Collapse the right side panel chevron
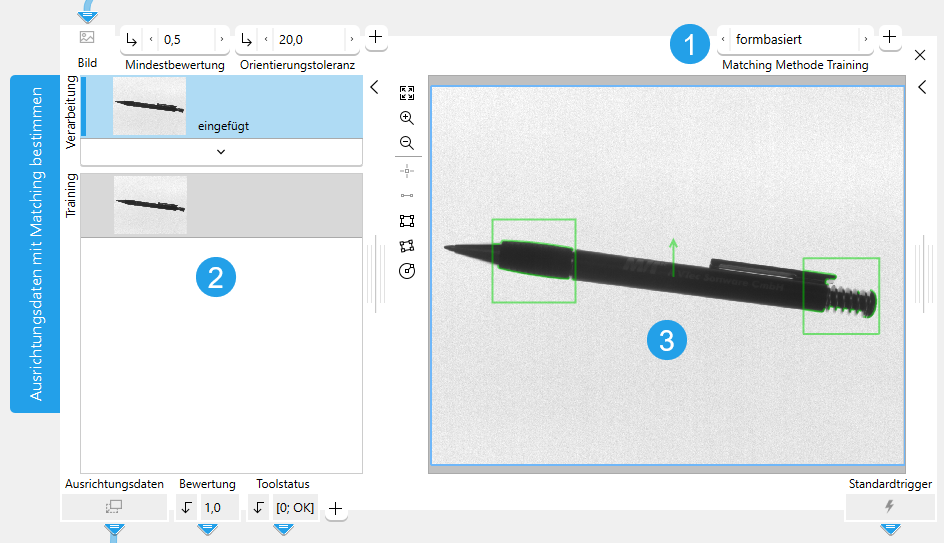This screenshot has height=543, width=944. pos(922,87)
